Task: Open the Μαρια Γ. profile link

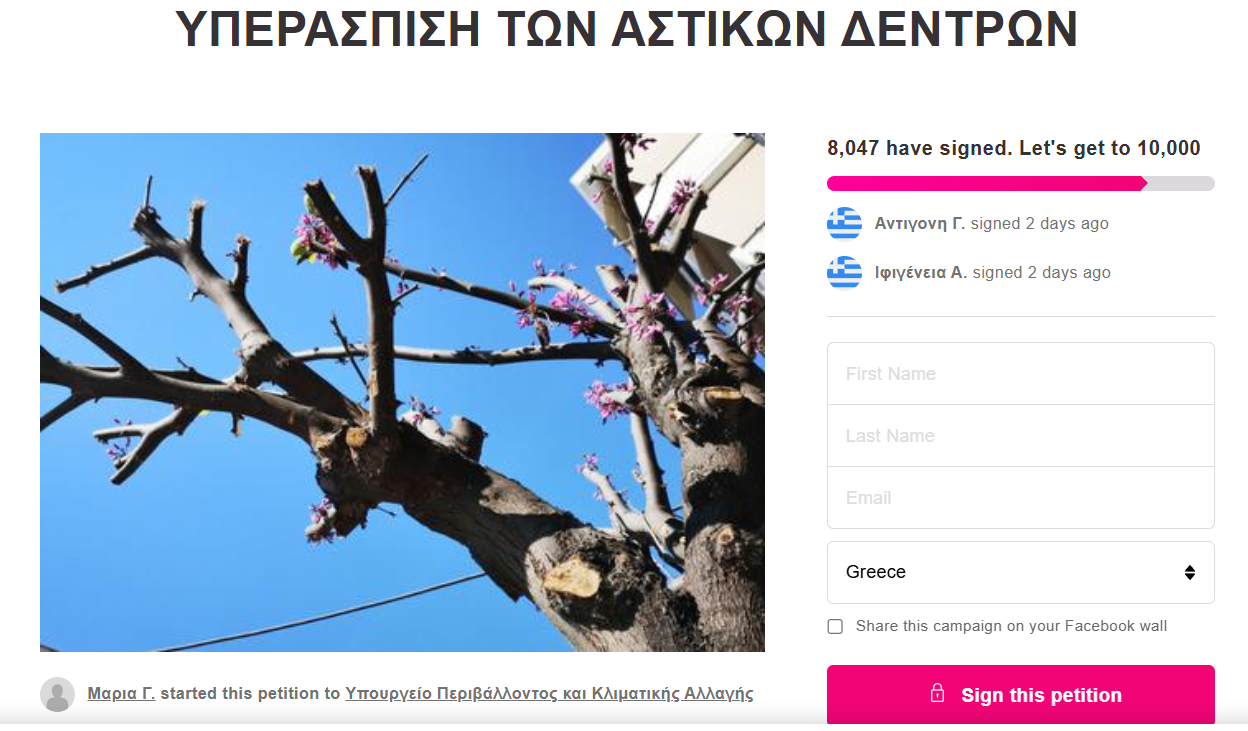Action: [121, 693]
